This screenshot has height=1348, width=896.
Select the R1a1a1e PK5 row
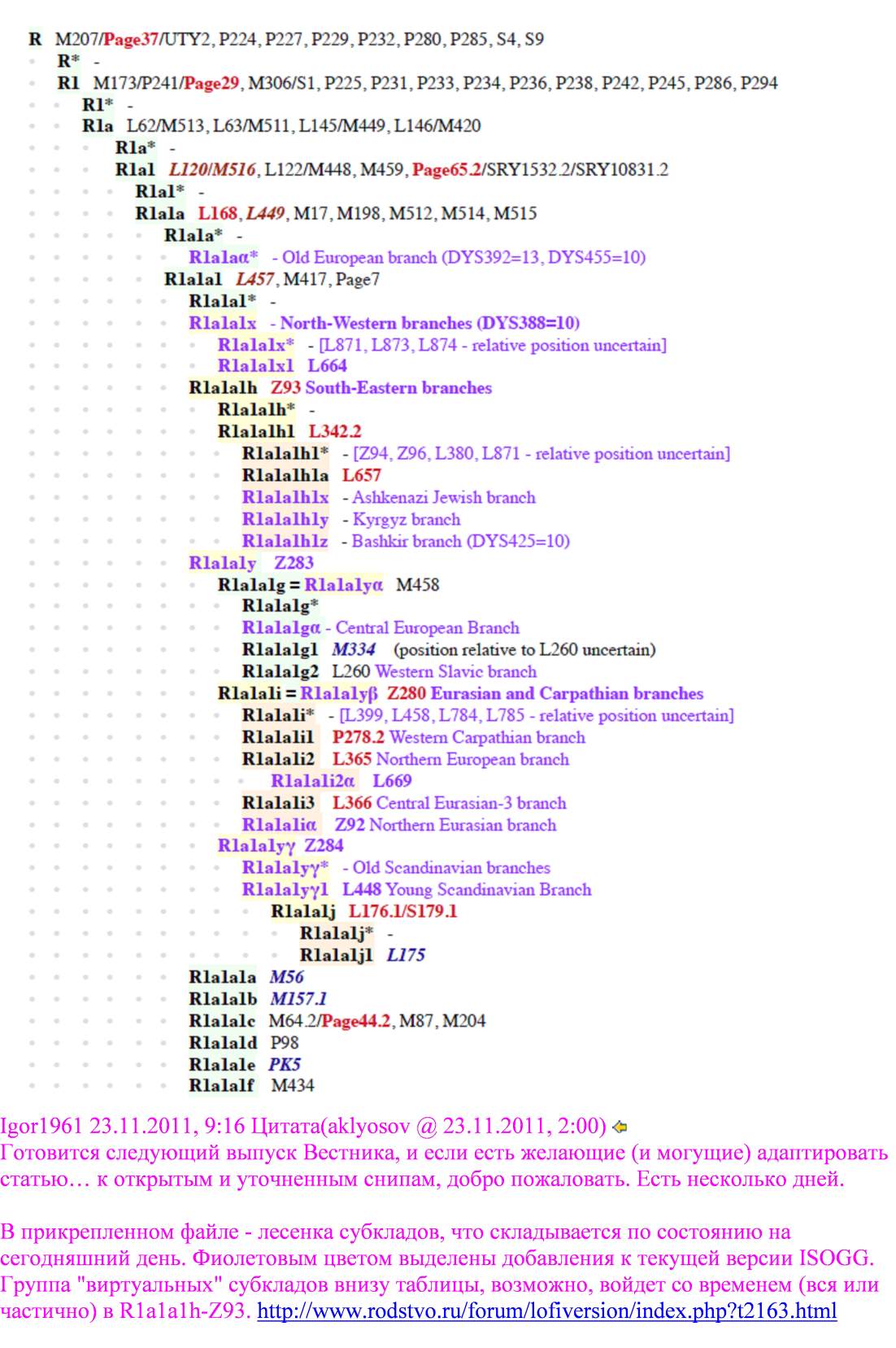[245, 1064]
